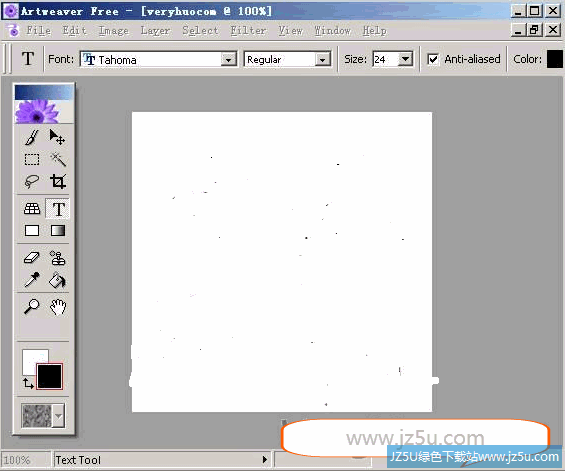
Task: Open the Select menu
Action: [200, 31]
